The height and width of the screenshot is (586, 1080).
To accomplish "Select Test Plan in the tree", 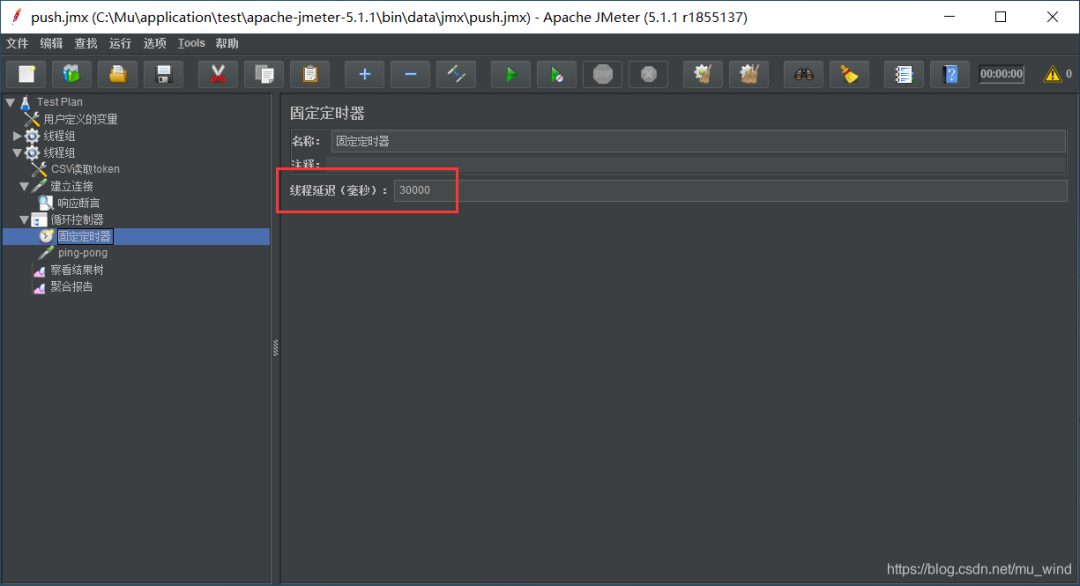I will (x=59, y=102).
